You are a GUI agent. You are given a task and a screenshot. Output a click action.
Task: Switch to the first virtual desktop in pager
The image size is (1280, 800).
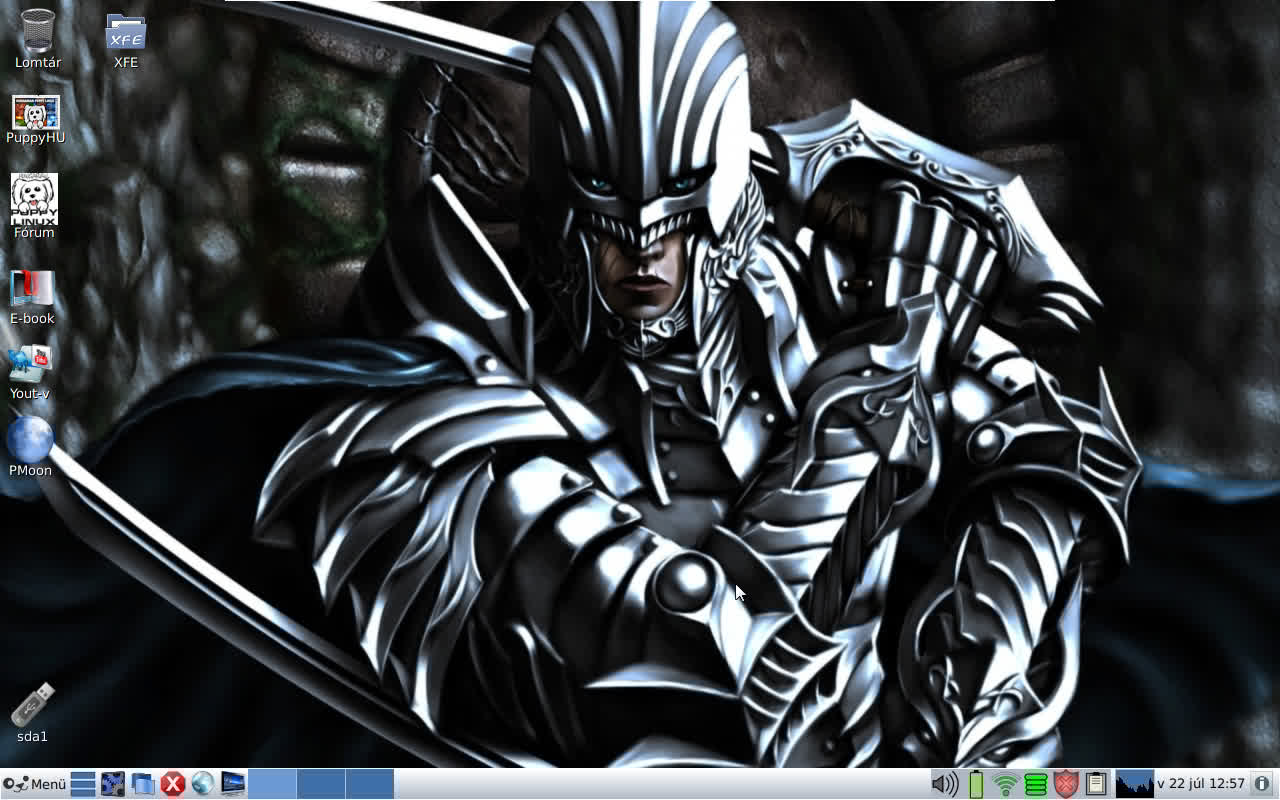coord(272,784)
